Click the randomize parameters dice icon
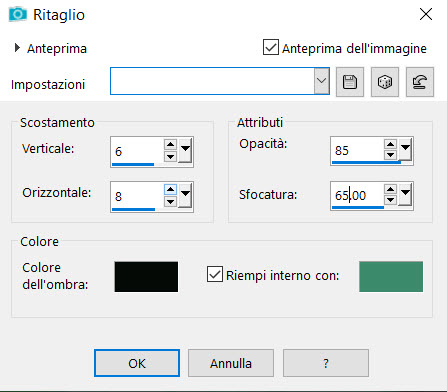 click(385, 82)
